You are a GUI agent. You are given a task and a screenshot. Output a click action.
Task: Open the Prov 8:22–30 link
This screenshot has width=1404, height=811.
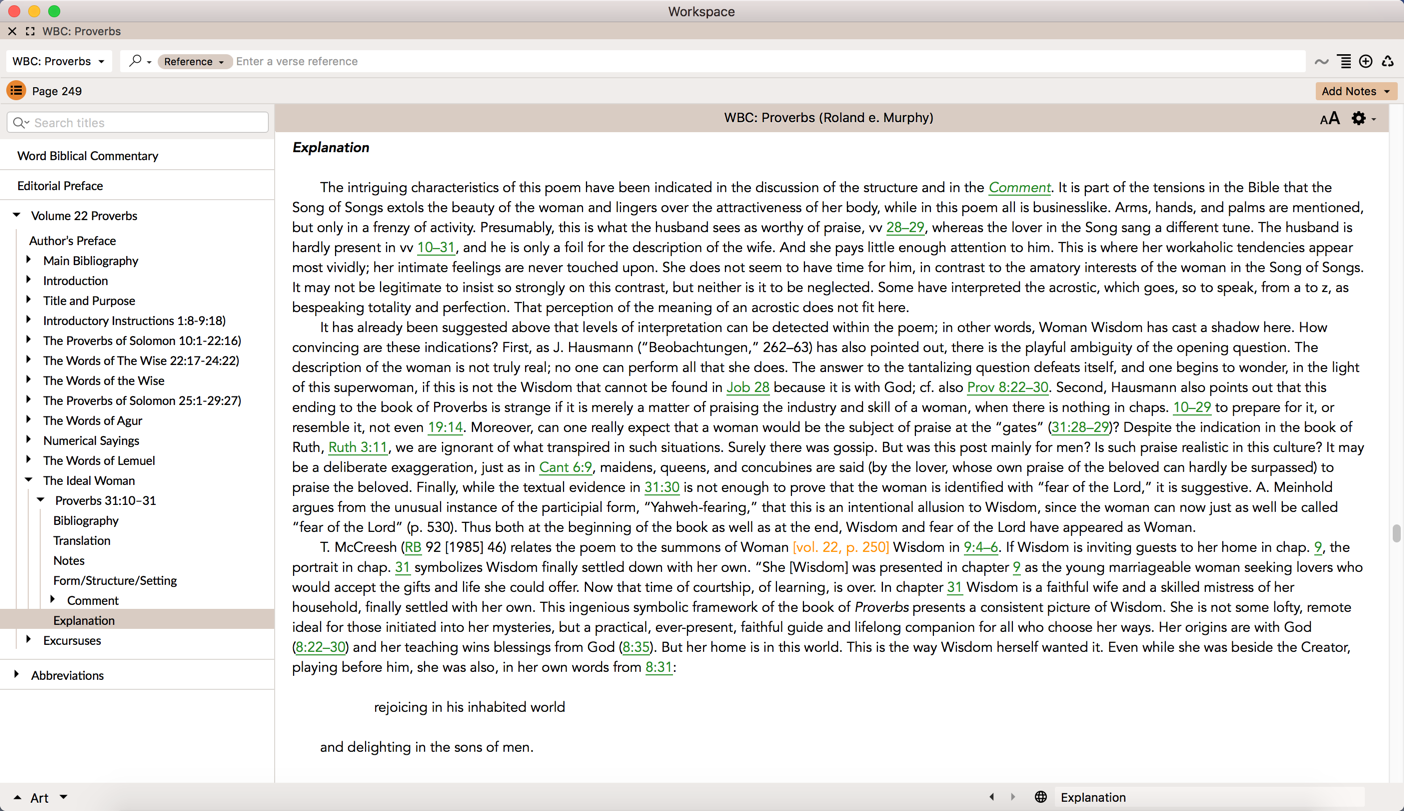coord(1008,387)
